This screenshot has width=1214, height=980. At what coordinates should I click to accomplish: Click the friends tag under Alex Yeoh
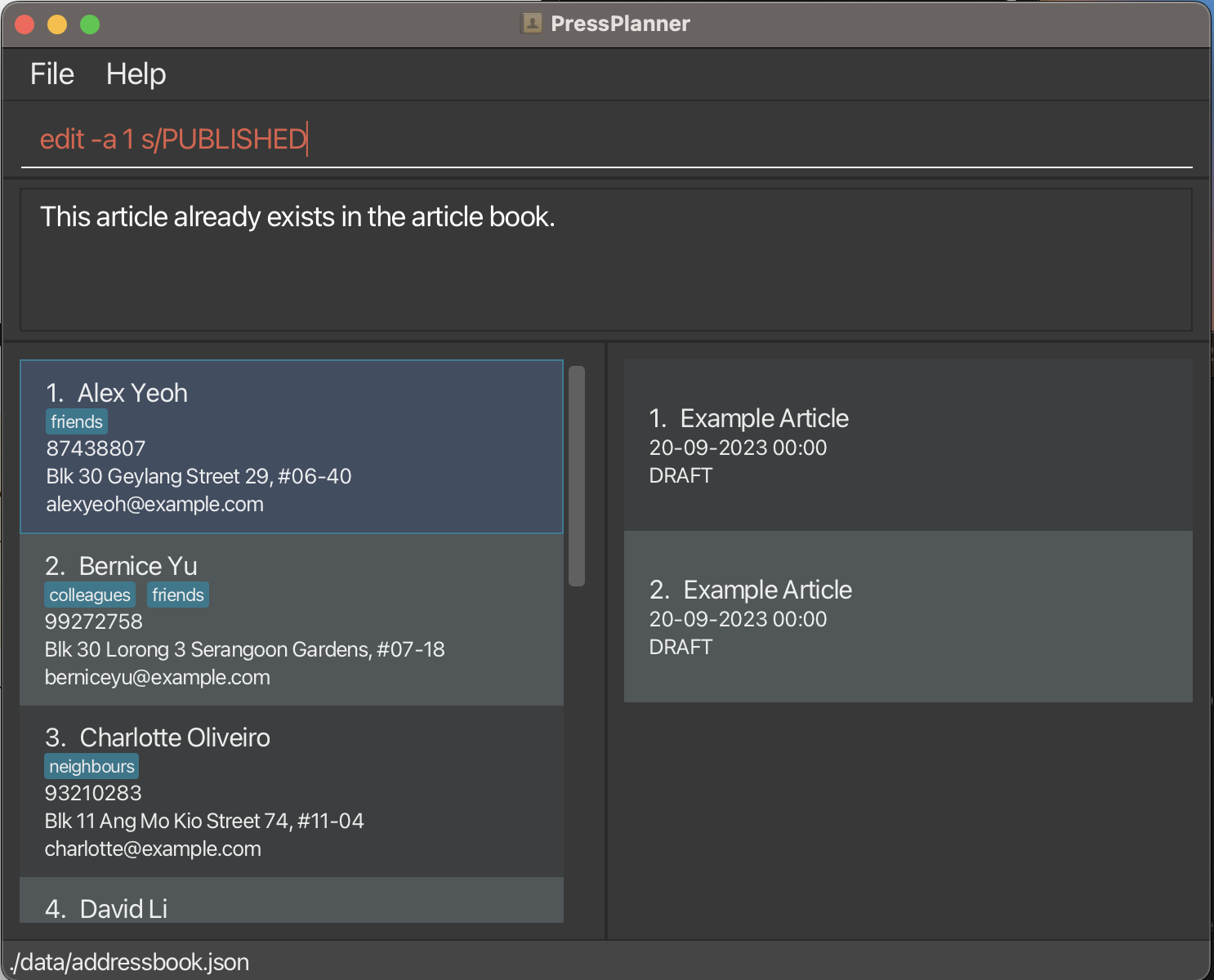click(x=77, y=422)
